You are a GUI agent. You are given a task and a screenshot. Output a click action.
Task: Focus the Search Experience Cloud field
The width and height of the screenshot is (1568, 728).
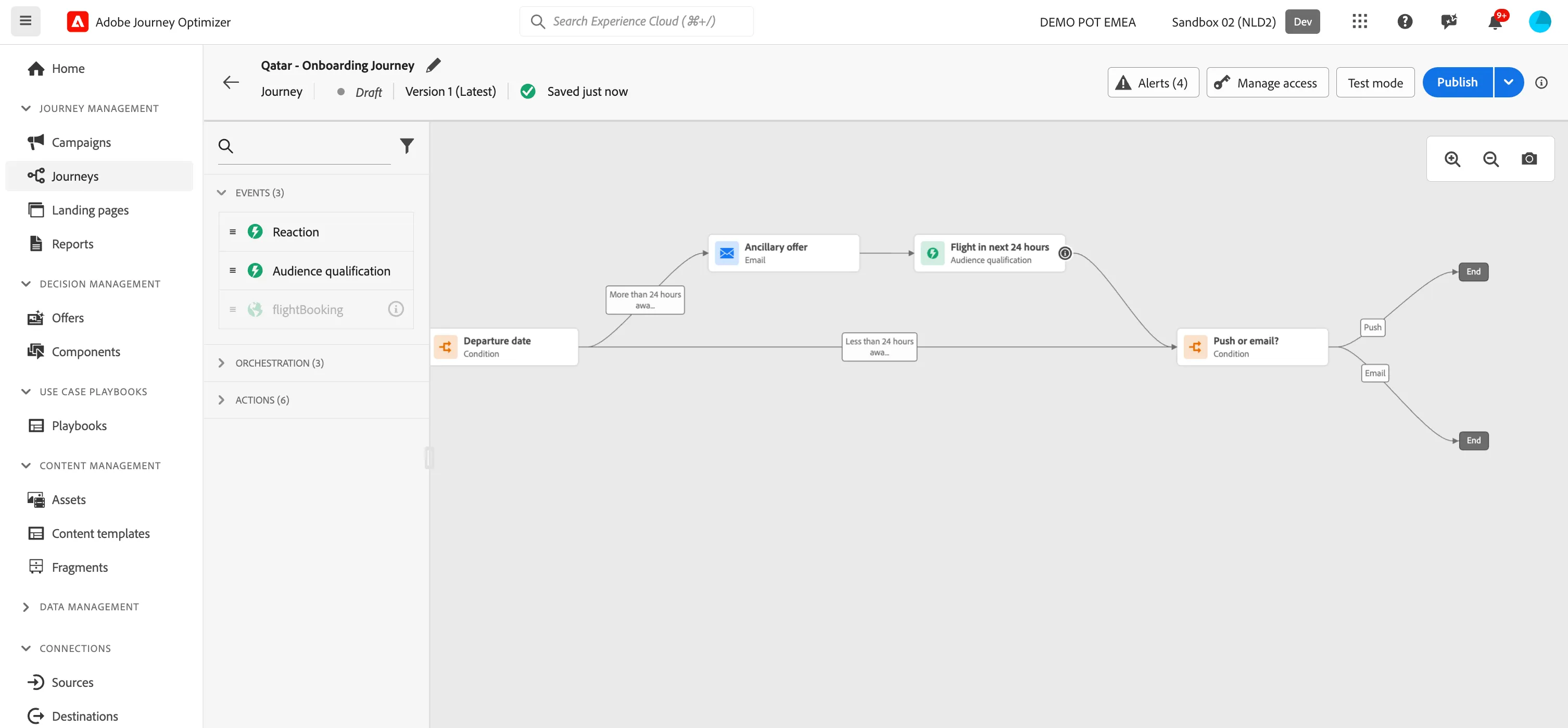coord(636,21)
